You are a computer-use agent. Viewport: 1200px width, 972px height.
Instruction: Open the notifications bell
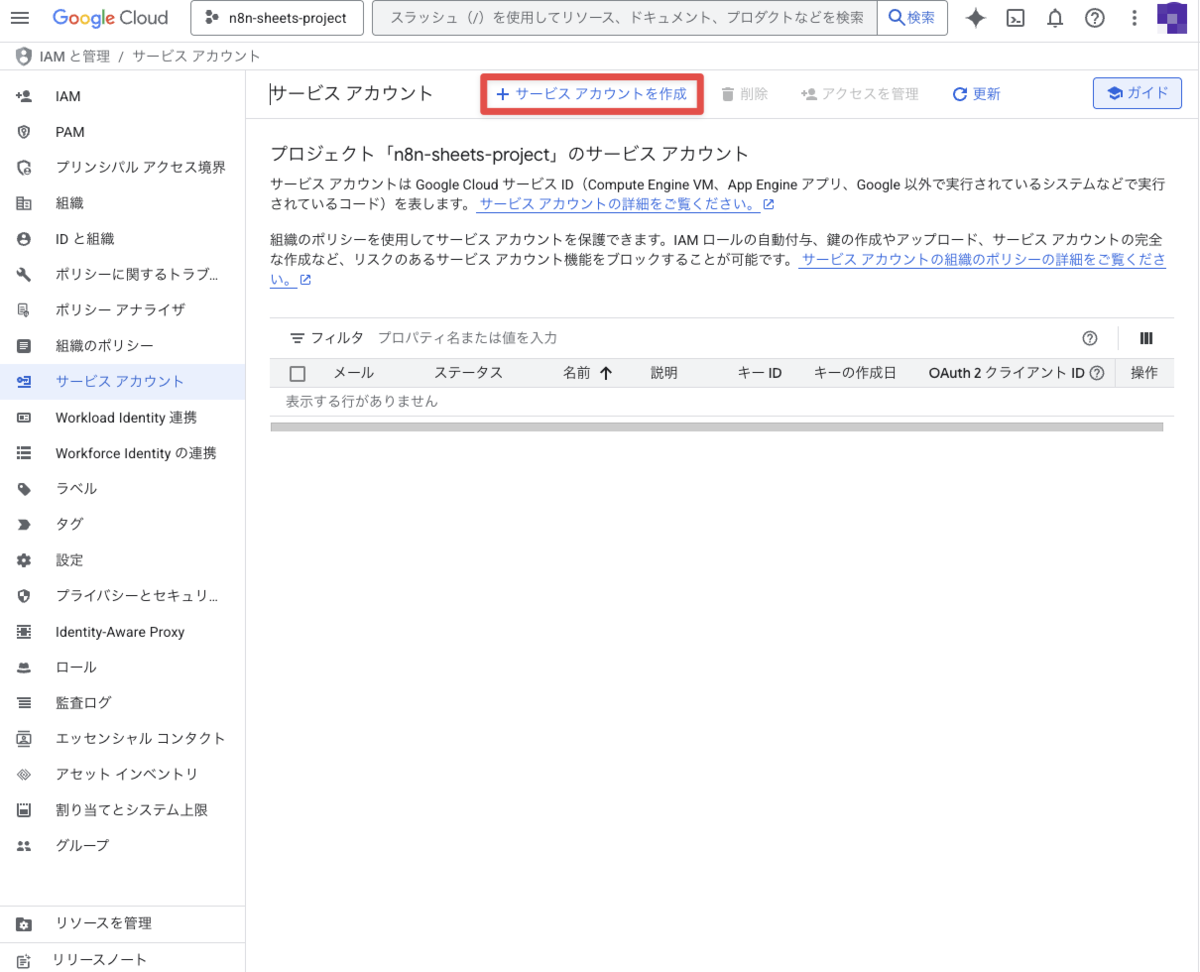pyautogui.click(x=1055, y=18)
